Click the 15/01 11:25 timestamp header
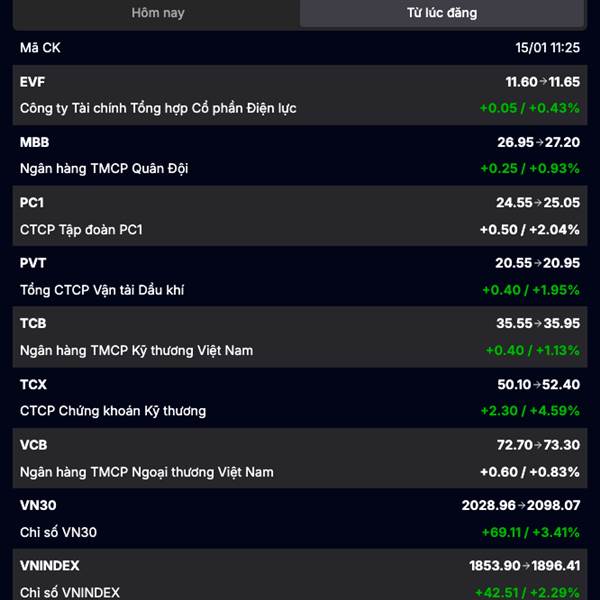This screenshot has height=600, width=600. [548, 48]
